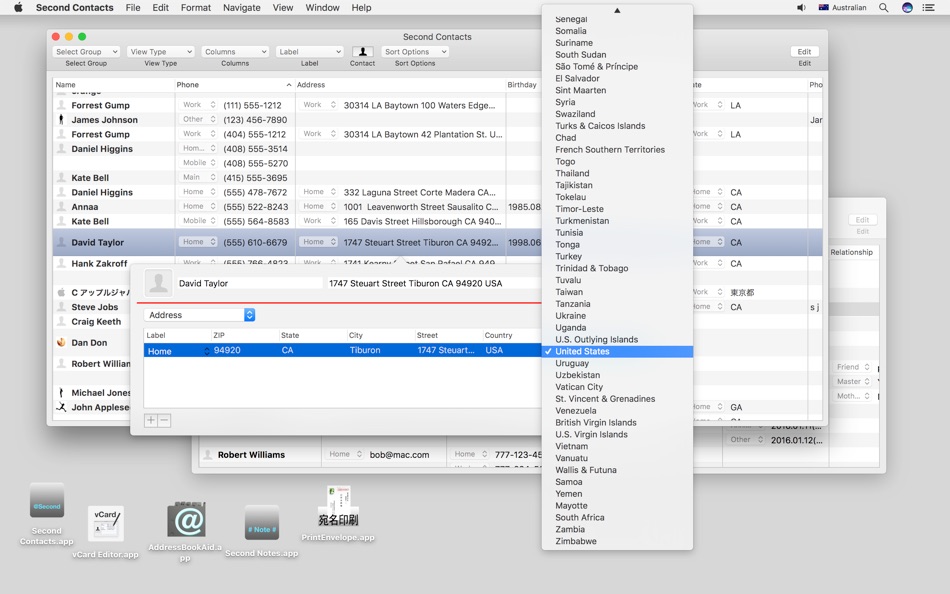This screenshot has width=950, height=594.
Task: Expand the View Type dropdown
Action: pos(161,52)
